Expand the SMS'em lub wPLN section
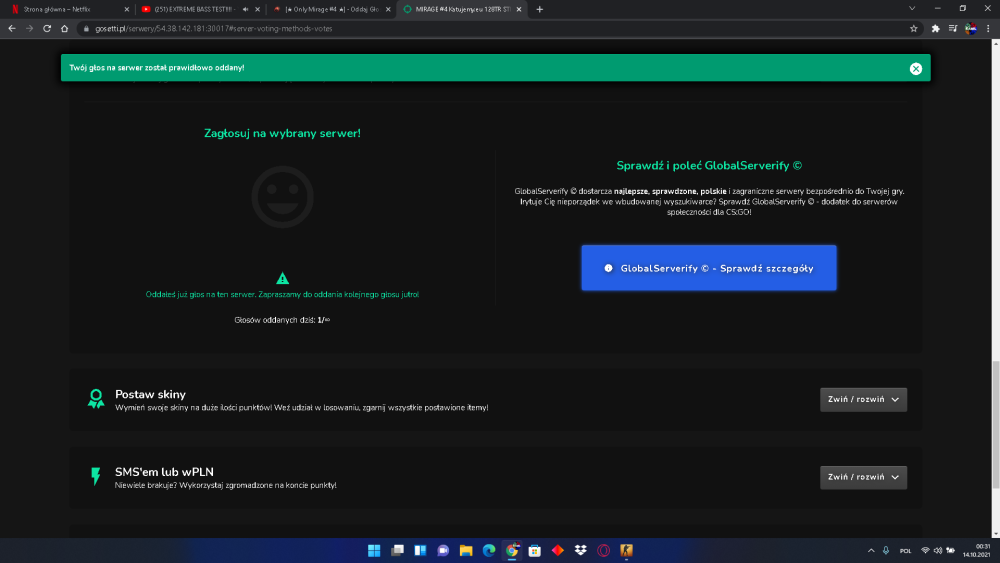This screenshot has height=563, width=1000. 863,478
